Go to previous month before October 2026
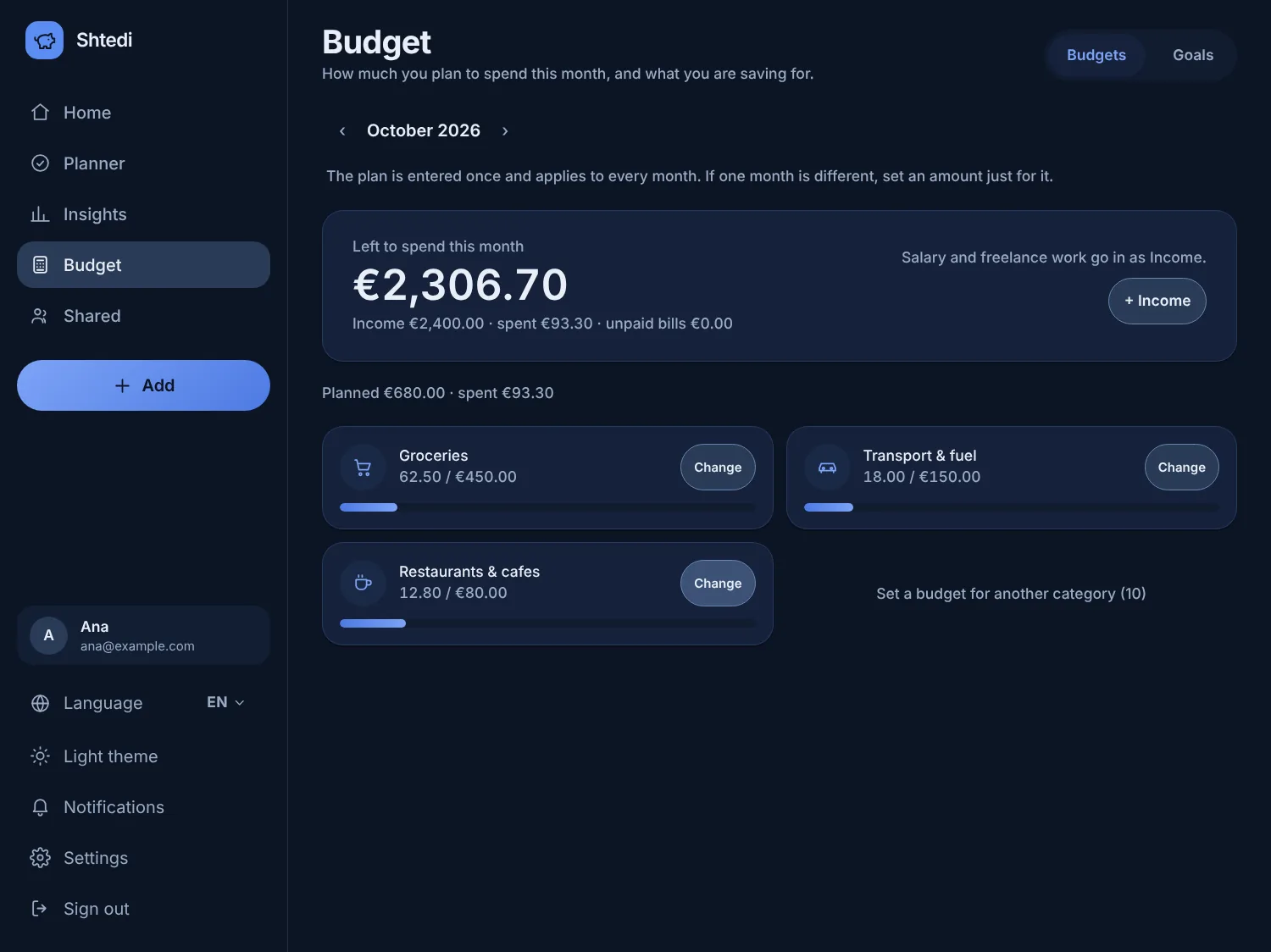Screen dimensions: 1271x952 342,130
